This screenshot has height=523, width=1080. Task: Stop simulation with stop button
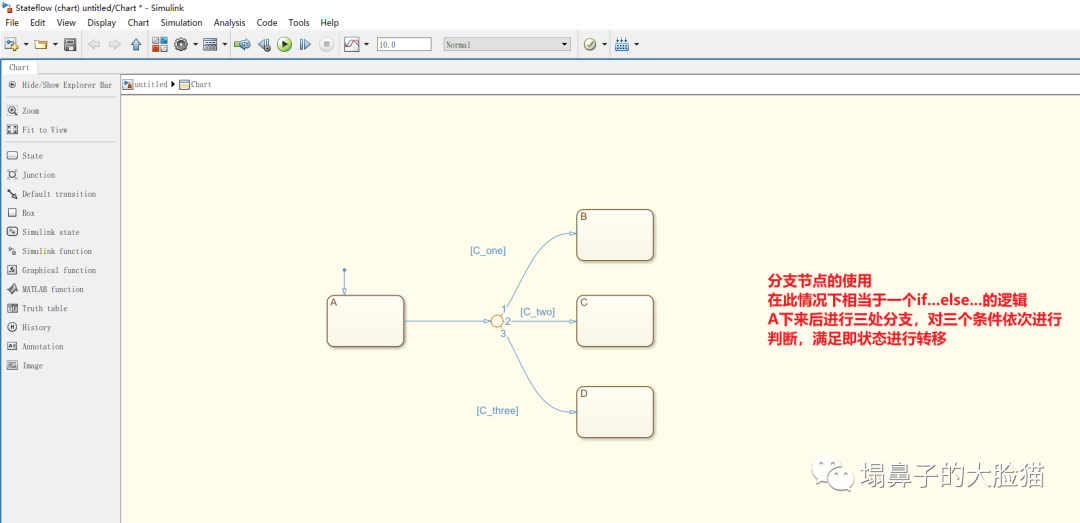coord(326,45)
